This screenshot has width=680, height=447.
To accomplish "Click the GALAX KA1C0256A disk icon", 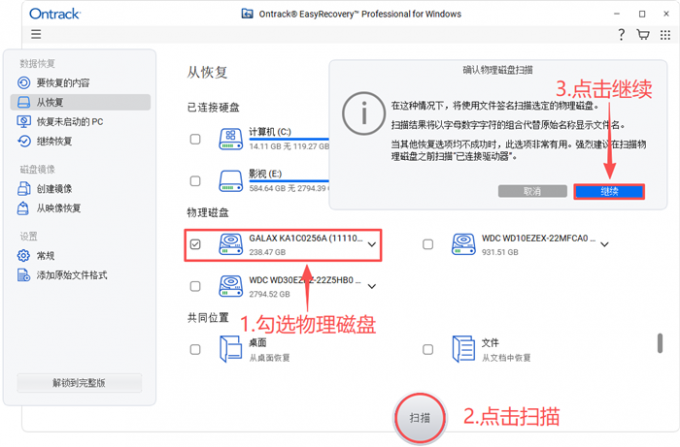I will click(x=231, y=244).
